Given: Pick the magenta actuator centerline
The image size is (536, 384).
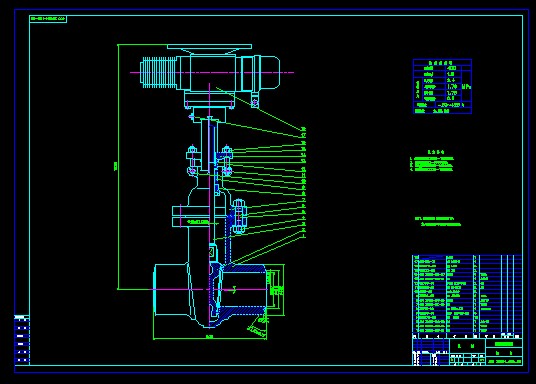Looking at the screenshot, I should point(212,72).
